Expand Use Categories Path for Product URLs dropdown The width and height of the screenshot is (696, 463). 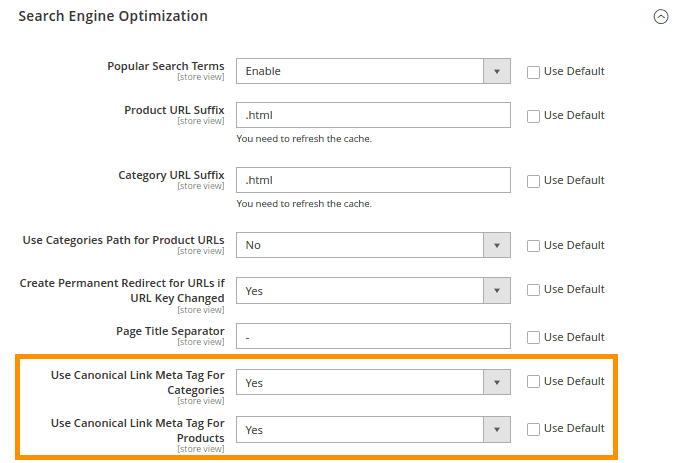373,245
